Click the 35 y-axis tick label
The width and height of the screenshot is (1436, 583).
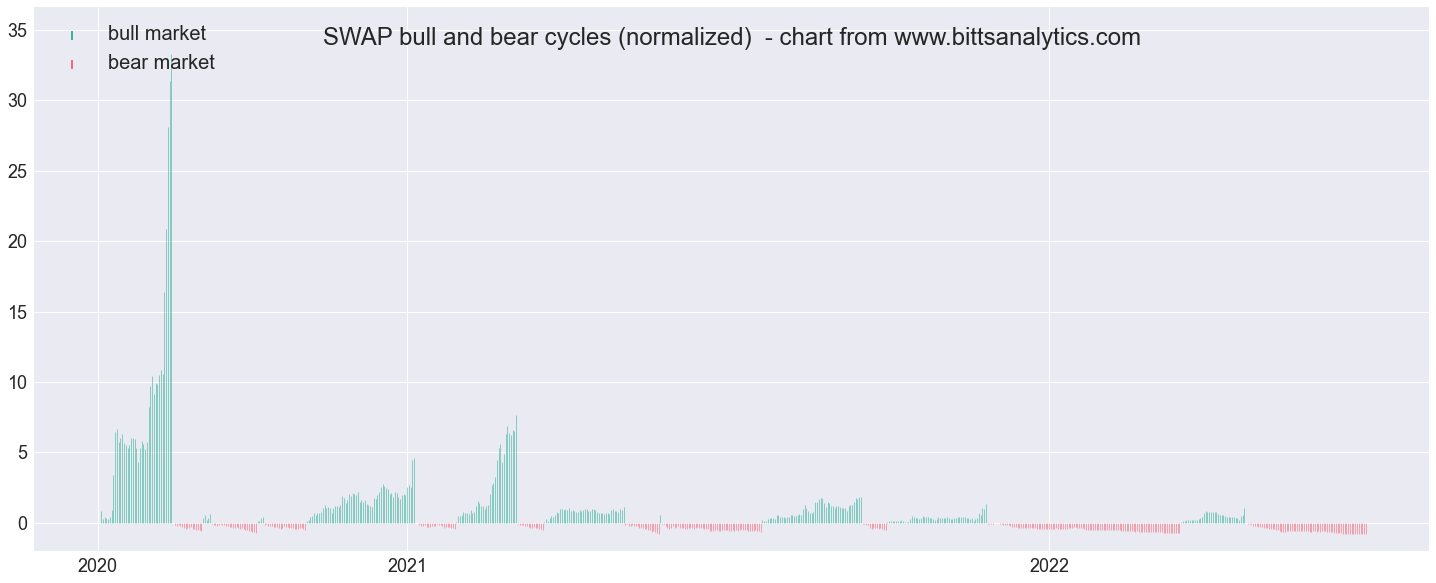coord(17,30)
